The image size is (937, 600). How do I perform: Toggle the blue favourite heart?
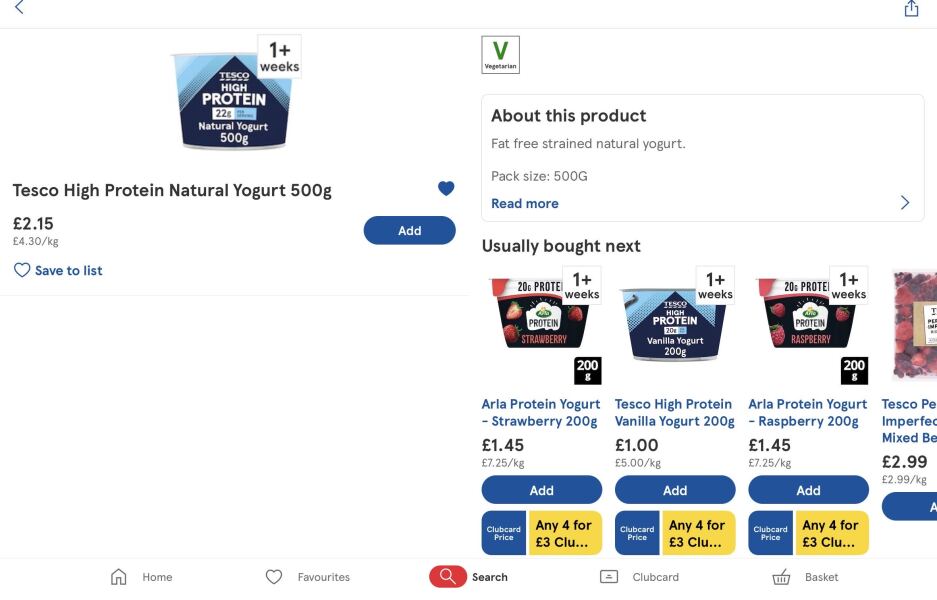(446, 189)
